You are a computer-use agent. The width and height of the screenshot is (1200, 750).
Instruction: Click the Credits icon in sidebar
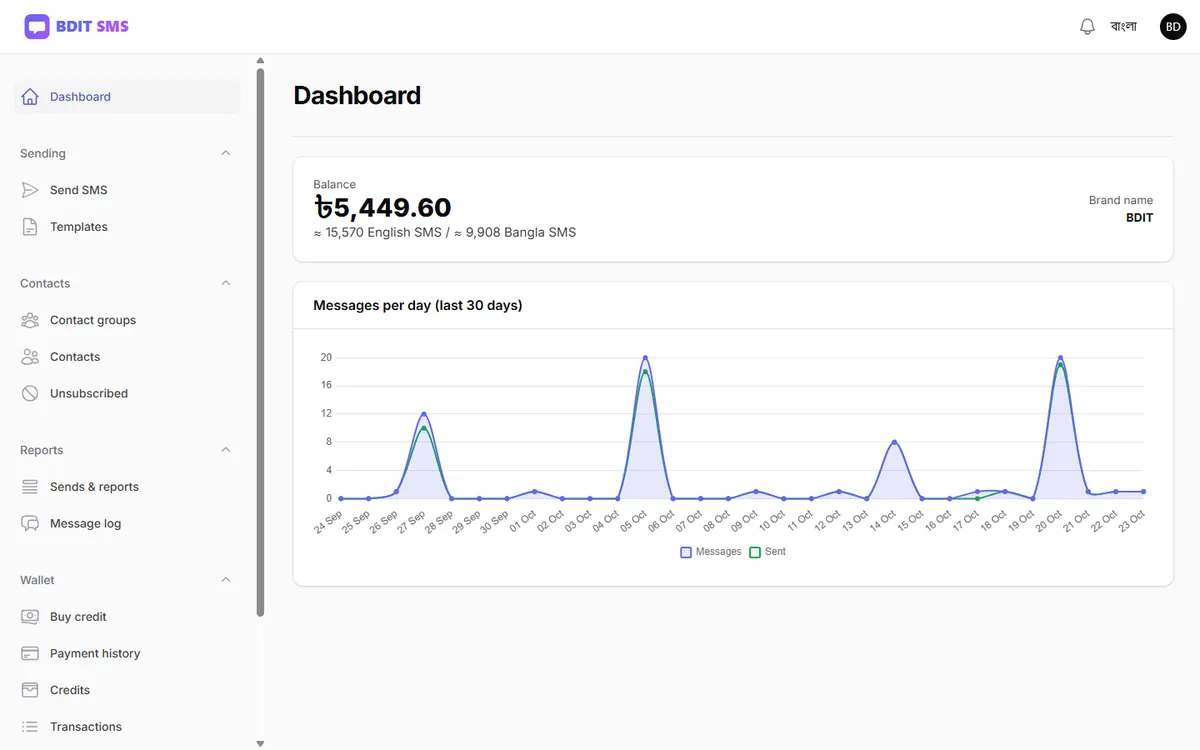(30, 690)
